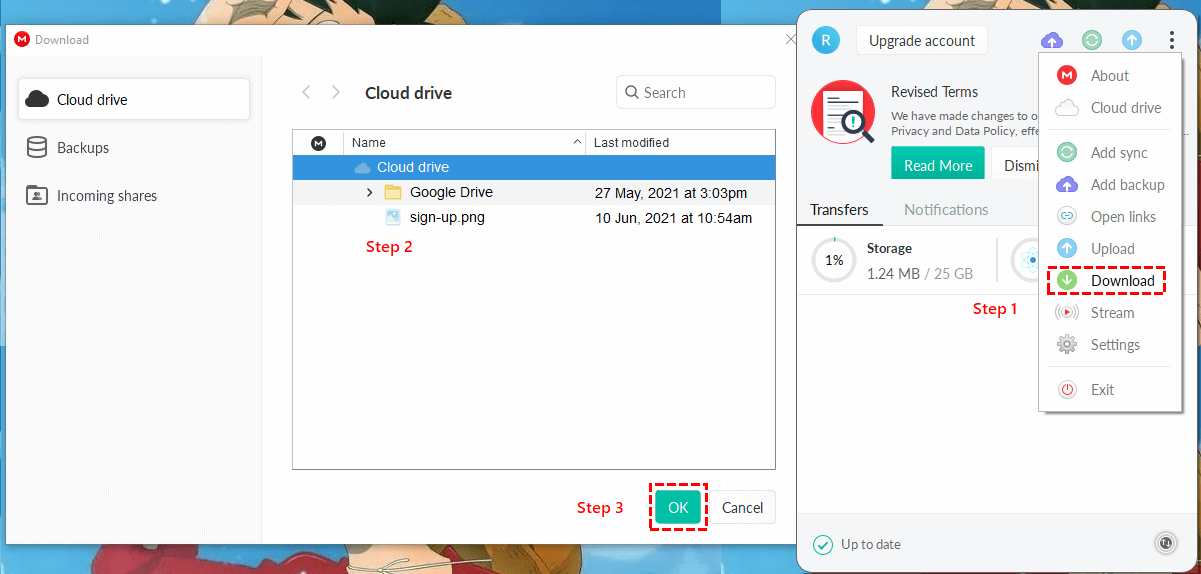The height and width of the screenshot is (574, 1201).
Task: Dismiss the Revised Terms notice
Action: [1015, 165]
